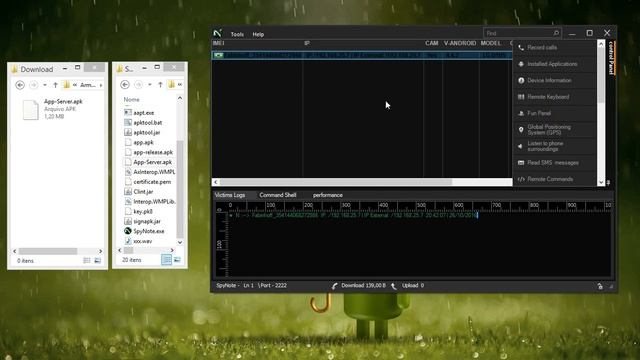Click the upload arrow icon in status bar
The image size is (640, 360).
pos(393,286)
